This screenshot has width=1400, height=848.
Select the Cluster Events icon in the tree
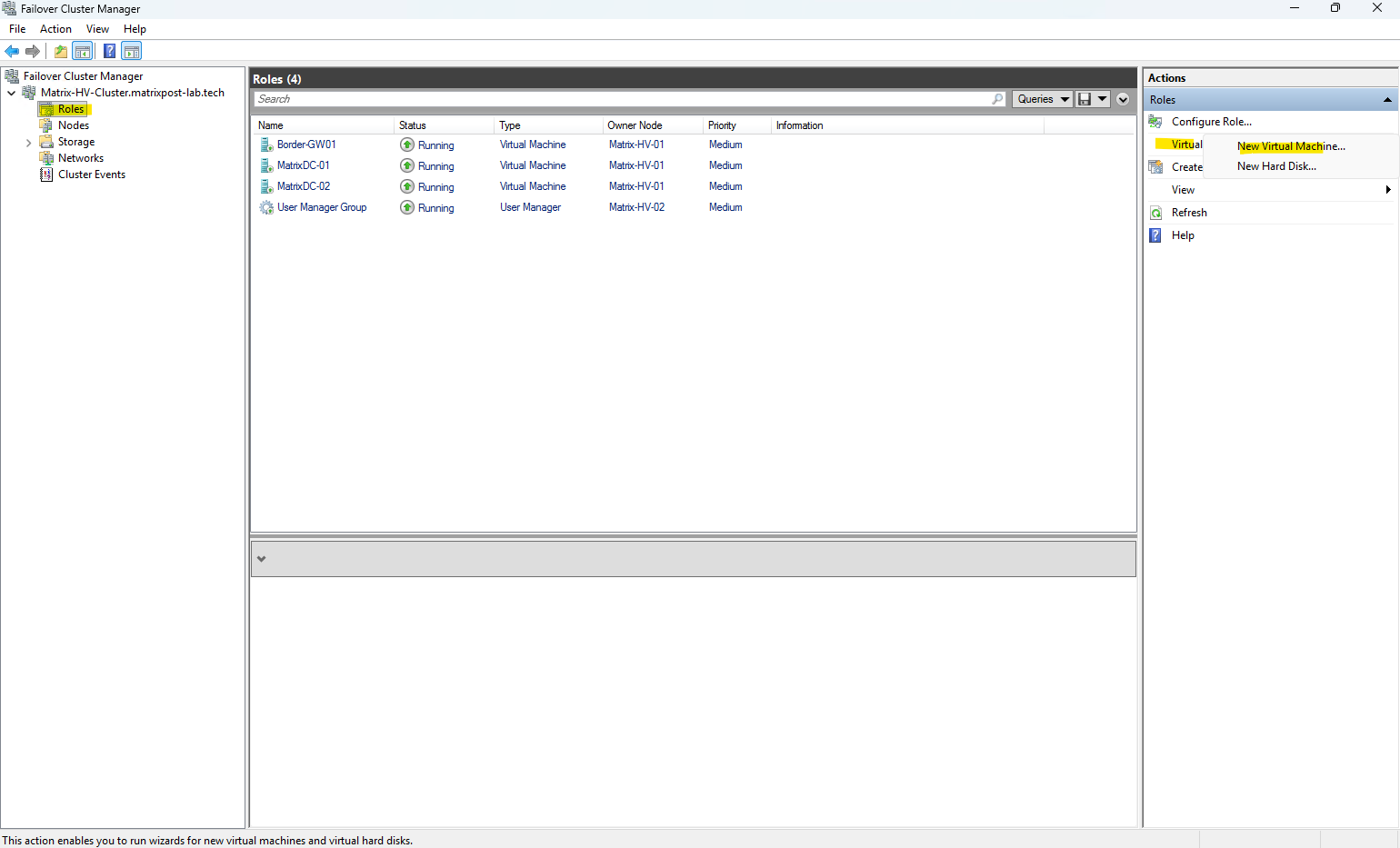[46, 175]
